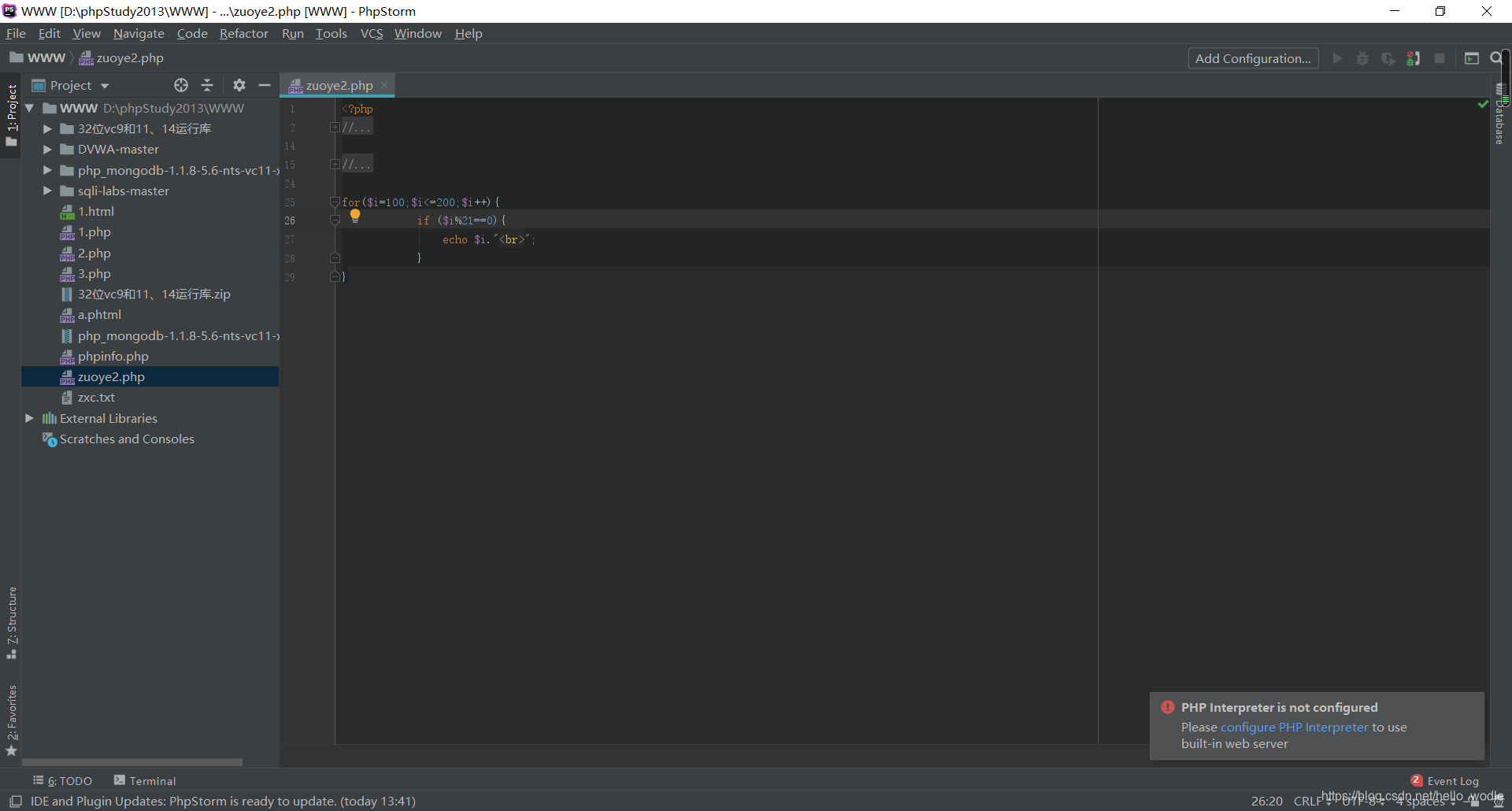Collapse the WWW root folder
Viewport: 1512px width, 811px height.
pos(29,108)
